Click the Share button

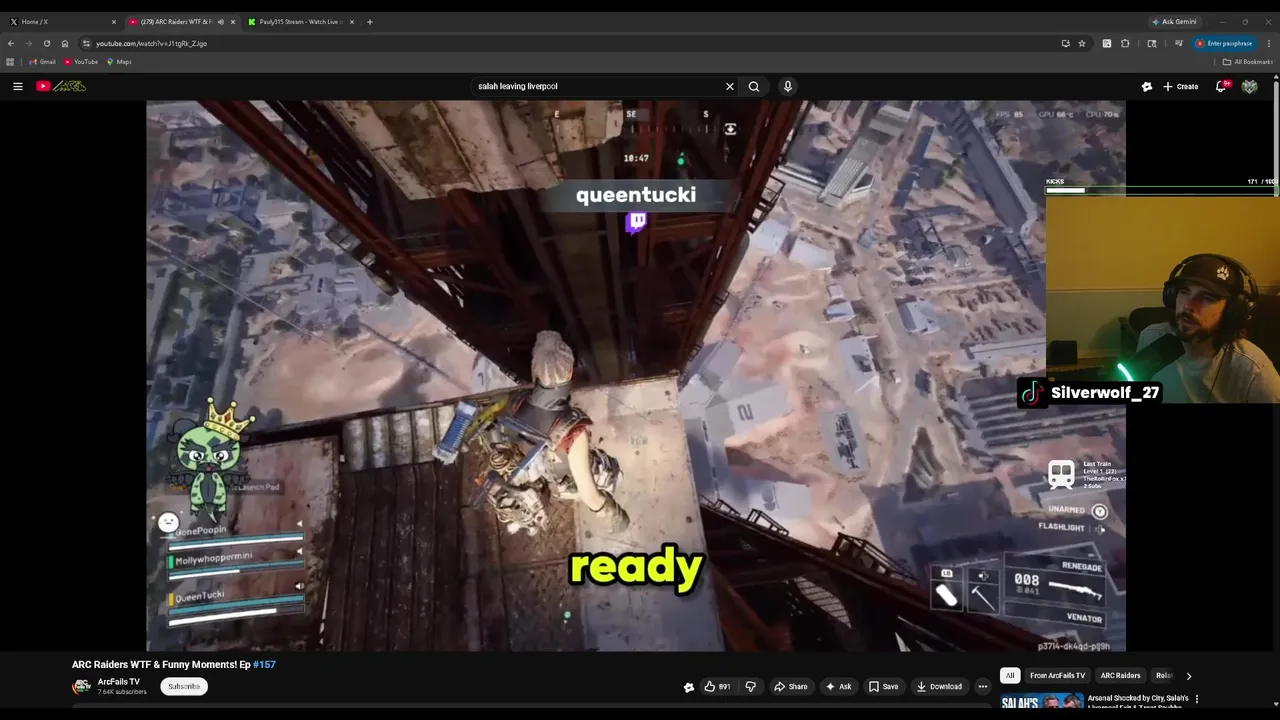791,686
